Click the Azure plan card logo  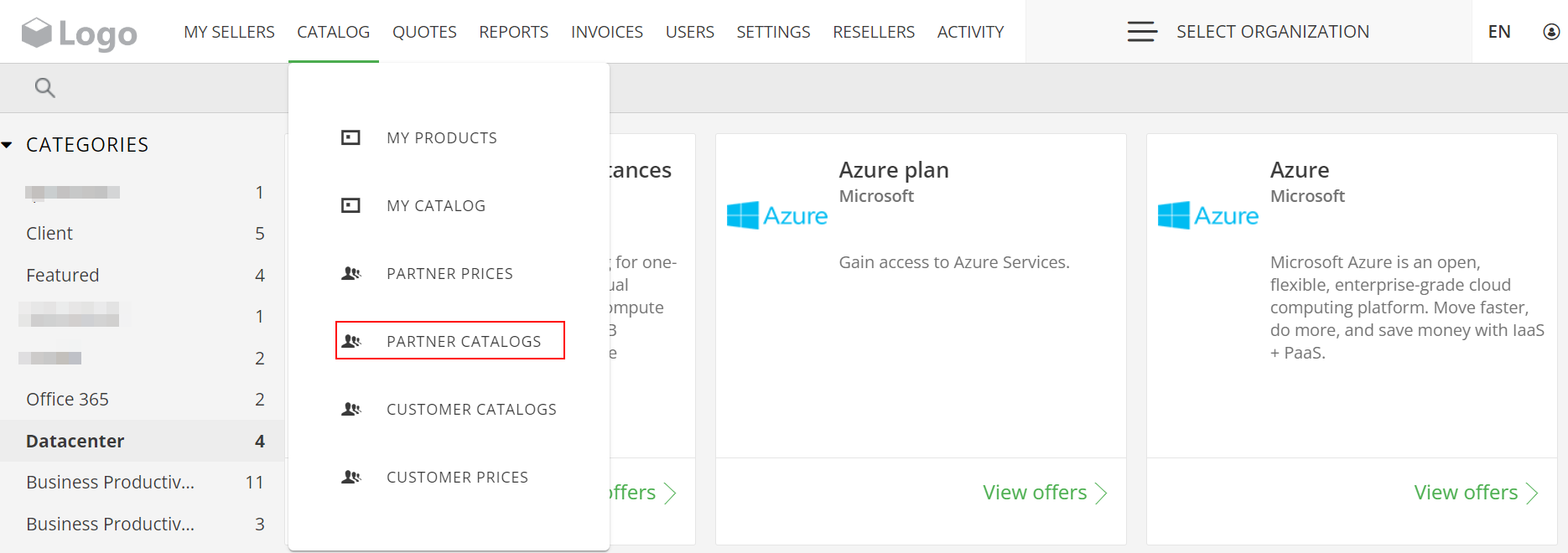coord(776,215)
